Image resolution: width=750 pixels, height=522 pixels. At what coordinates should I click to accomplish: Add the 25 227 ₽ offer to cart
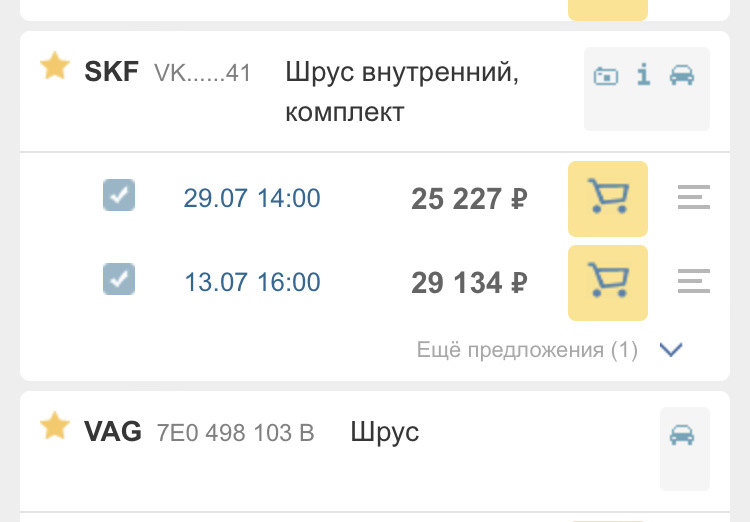click(608, 199)
